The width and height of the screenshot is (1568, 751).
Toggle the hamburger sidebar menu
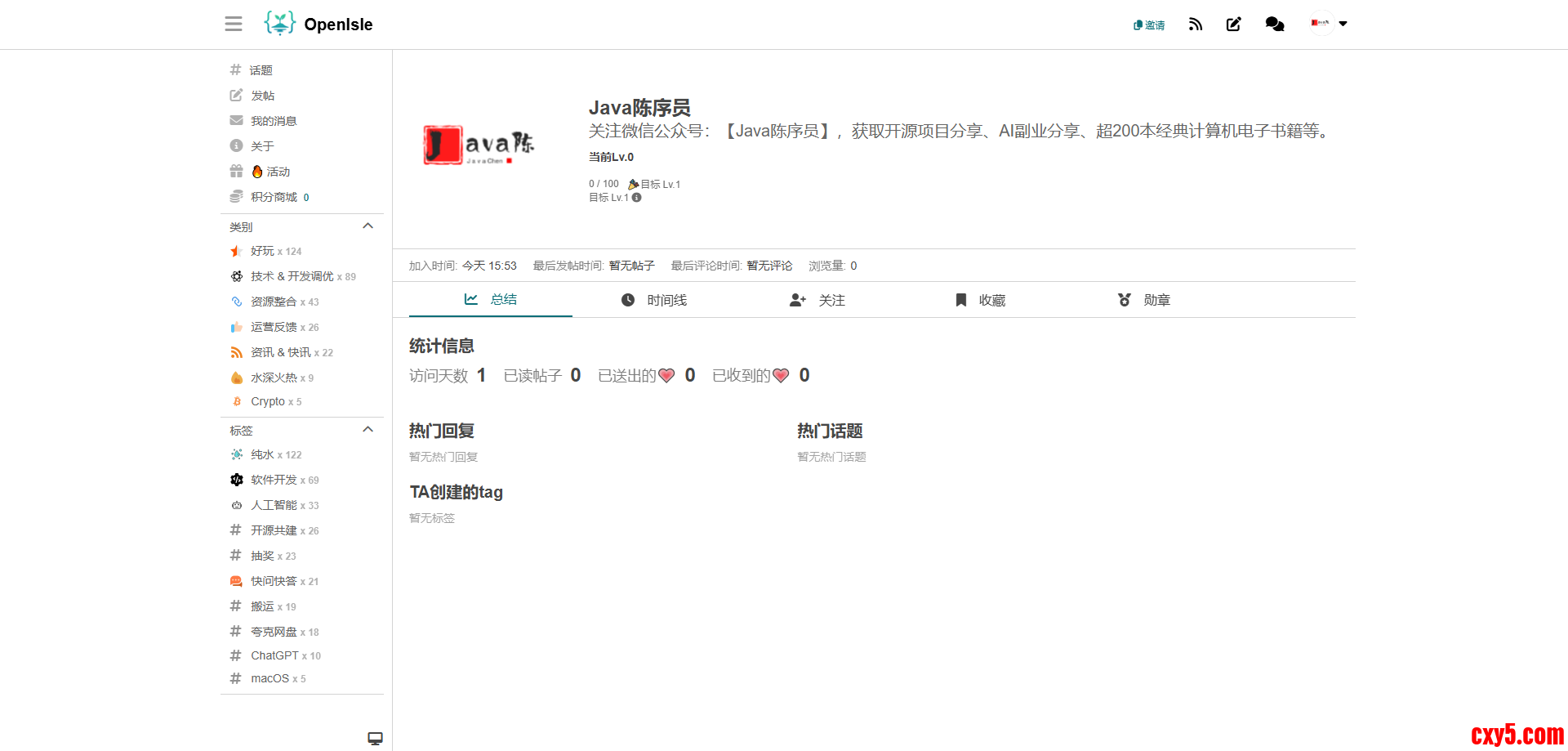click(x=234, y=24)
